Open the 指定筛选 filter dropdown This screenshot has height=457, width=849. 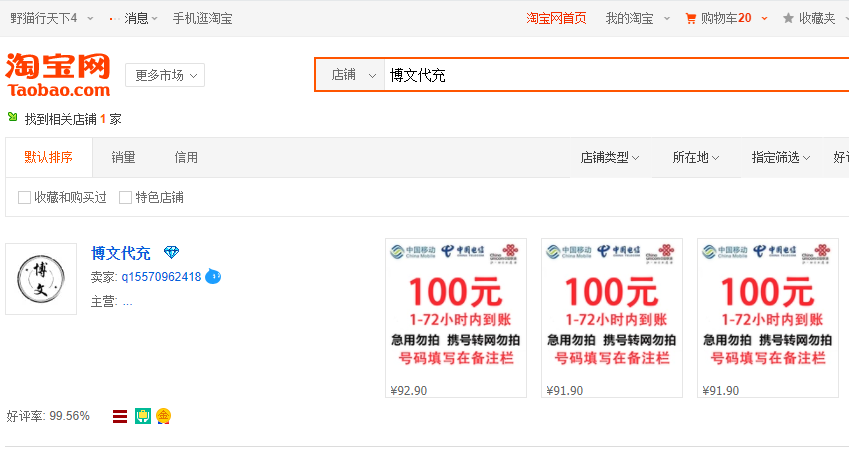point(781,158)
